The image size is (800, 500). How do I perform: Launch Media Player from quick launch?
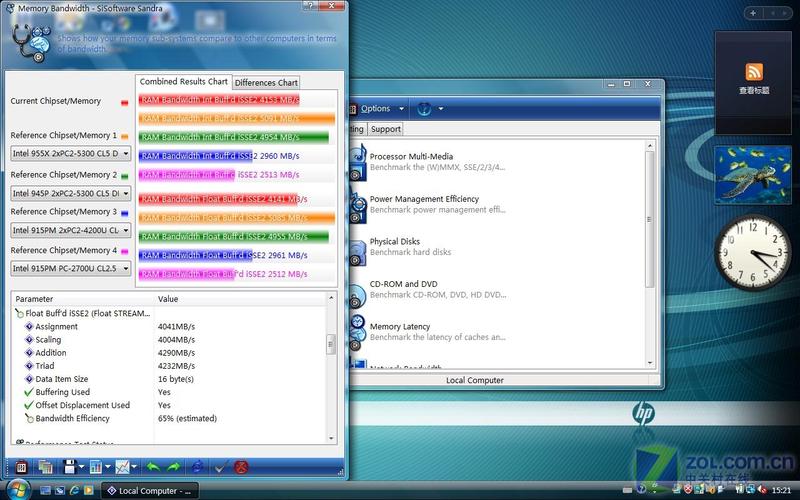click(x=89, y=491)
